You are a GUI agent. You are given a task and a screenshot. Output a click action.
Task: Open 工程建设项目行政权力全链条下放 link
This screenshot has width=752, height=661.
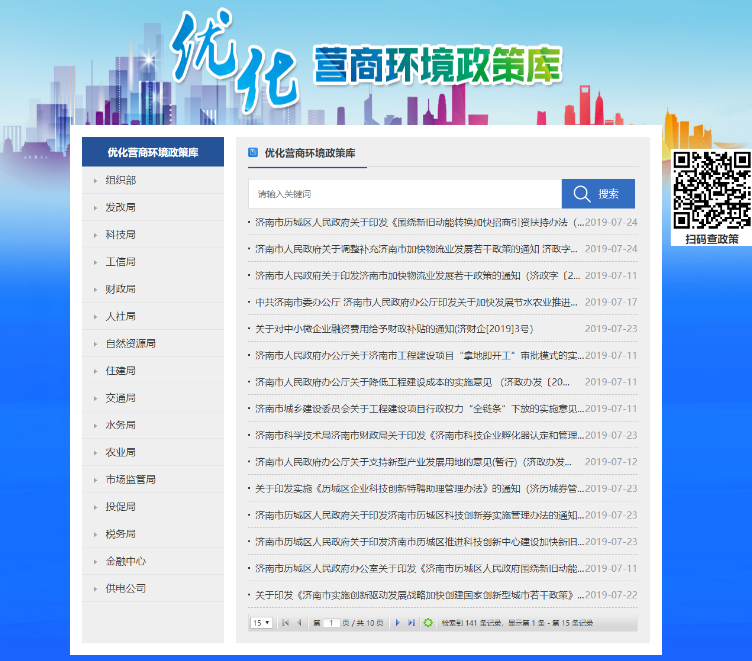(x=420, y=409)
